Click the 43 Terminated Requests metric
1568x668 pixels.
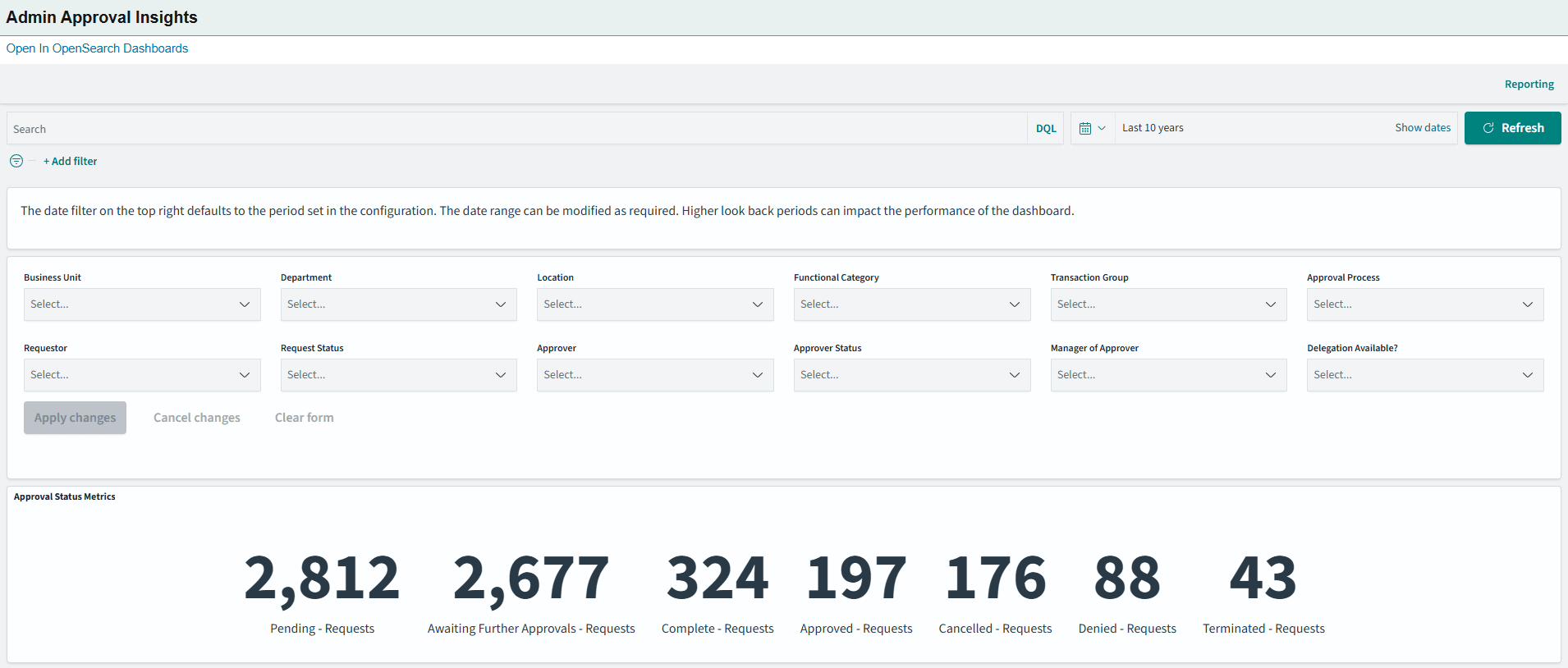tap(1263, 593)
